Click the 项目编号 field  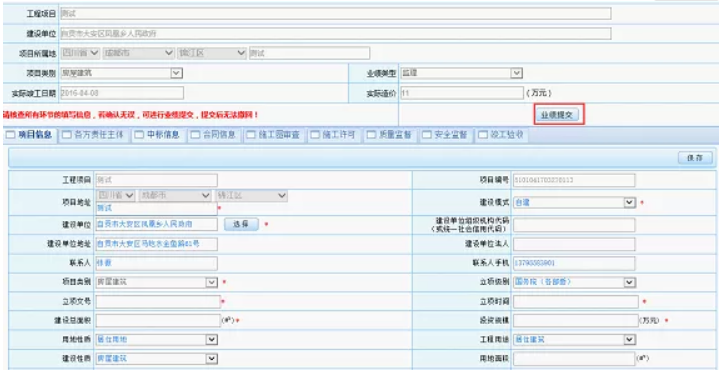pyautogui.click(x=574, y=180)
